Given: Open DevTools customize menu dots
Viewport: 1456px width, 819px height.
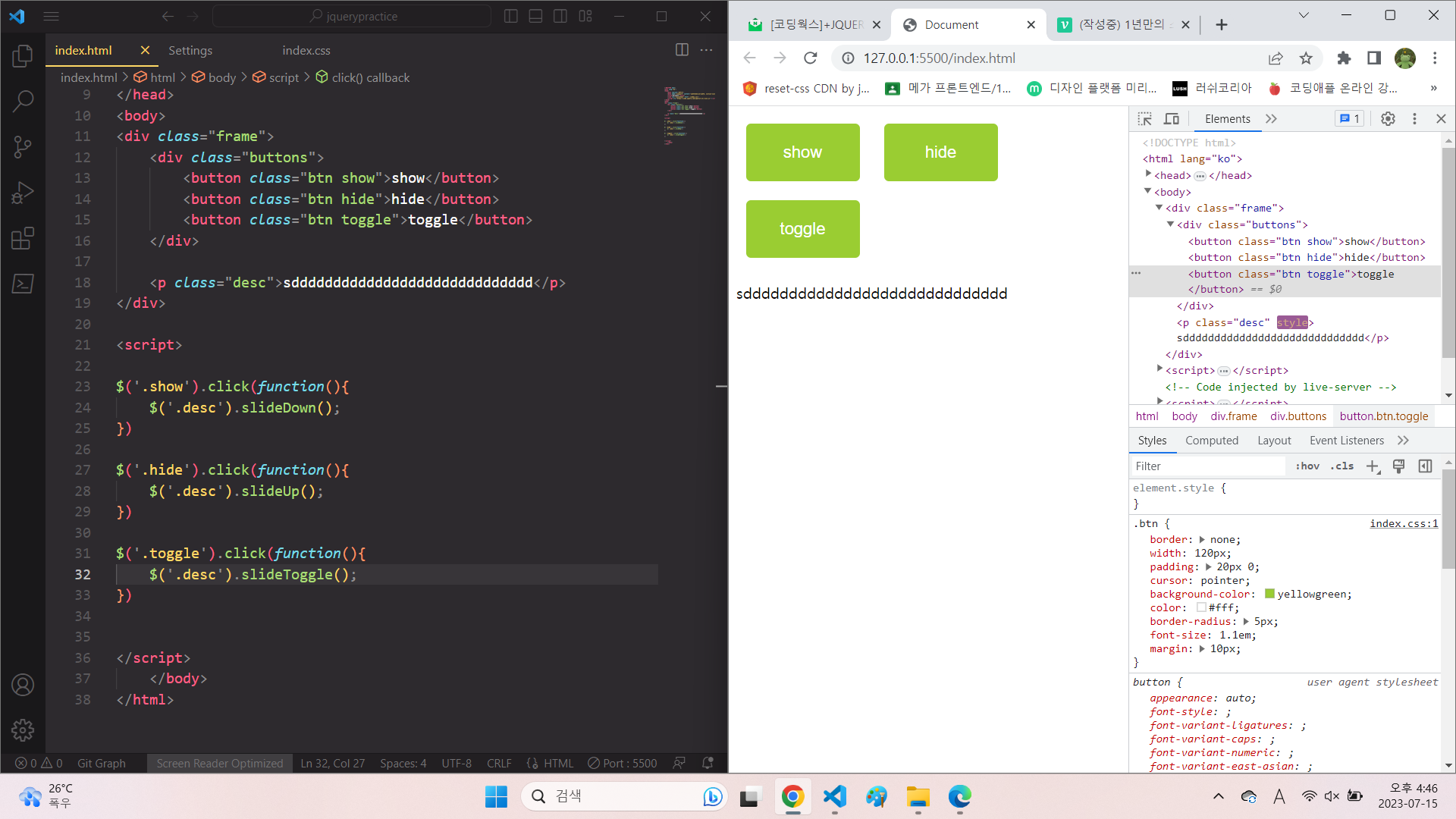Looking at the screenshot, I should point(1414,119).
